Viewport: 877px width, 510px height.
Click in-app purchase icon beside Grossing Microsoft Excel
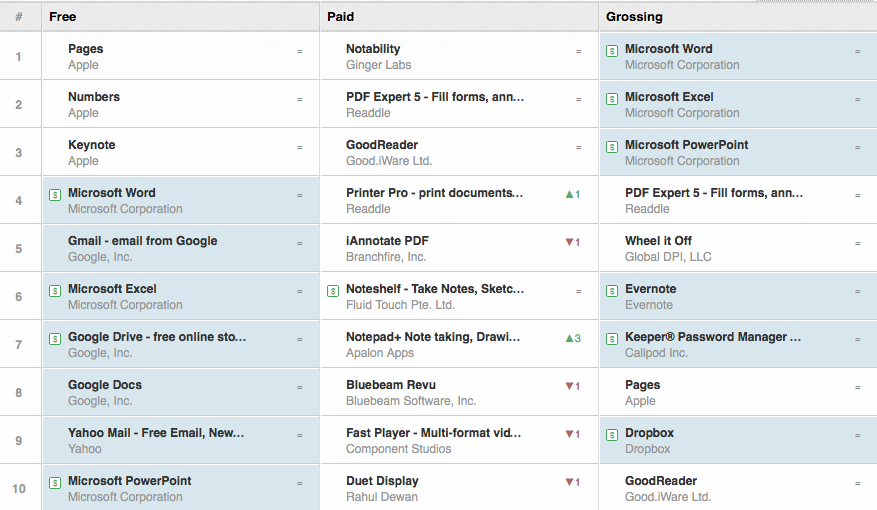click(612, 100)
